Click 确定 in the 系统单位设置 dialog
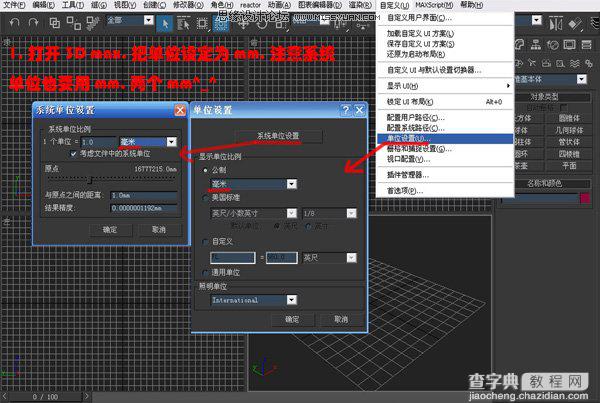Screen dimensions: 600x403 (x=110, y=230)
